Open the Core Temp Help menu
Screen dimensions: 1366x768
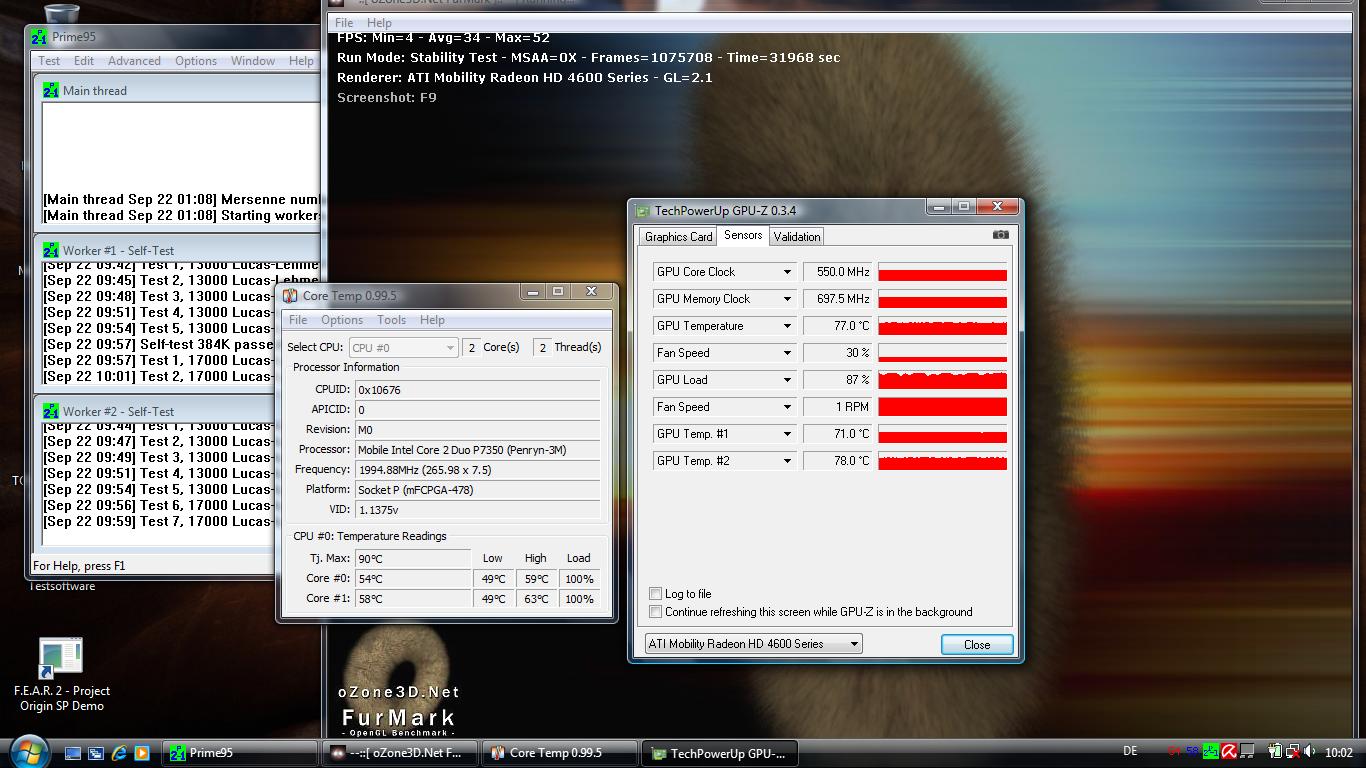coord(432,320)
